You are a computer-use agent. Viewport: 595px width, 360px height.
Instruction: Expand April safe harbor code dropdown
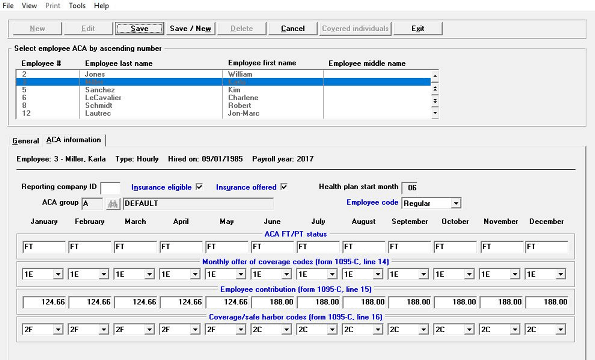195,330
